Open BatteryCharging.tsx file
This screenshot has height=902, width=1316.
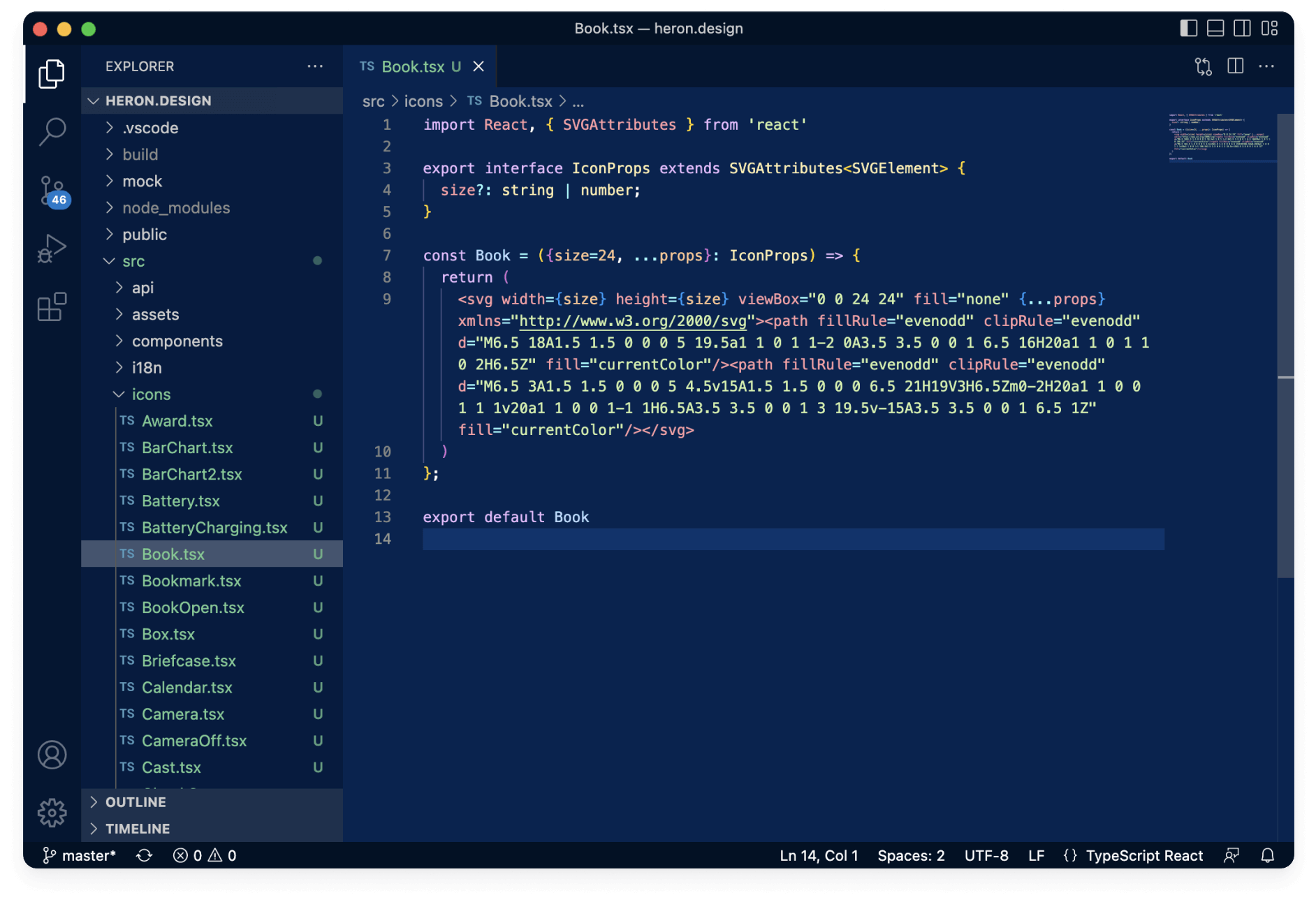212,527
